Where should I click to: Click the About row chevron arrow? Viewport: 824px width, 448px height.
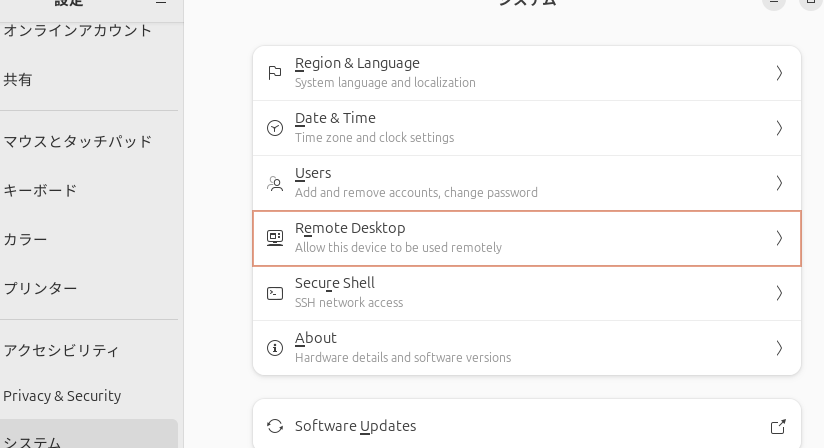(x=779, y=348)
